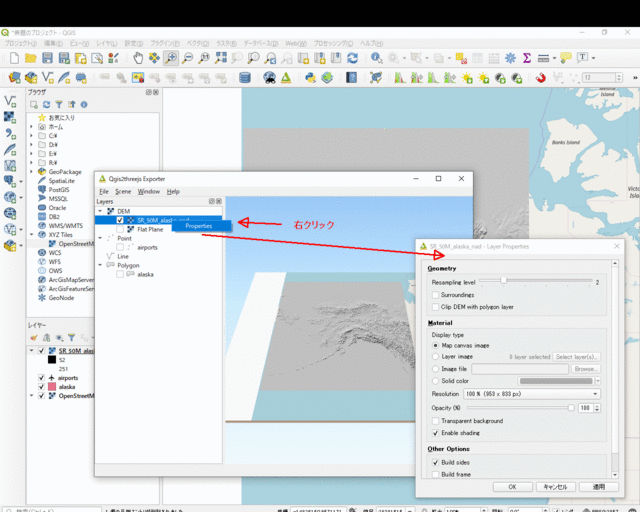This screenshot has width=640, height=512.
Task: Click the Select layer(s) button
Action: (576, 357)
